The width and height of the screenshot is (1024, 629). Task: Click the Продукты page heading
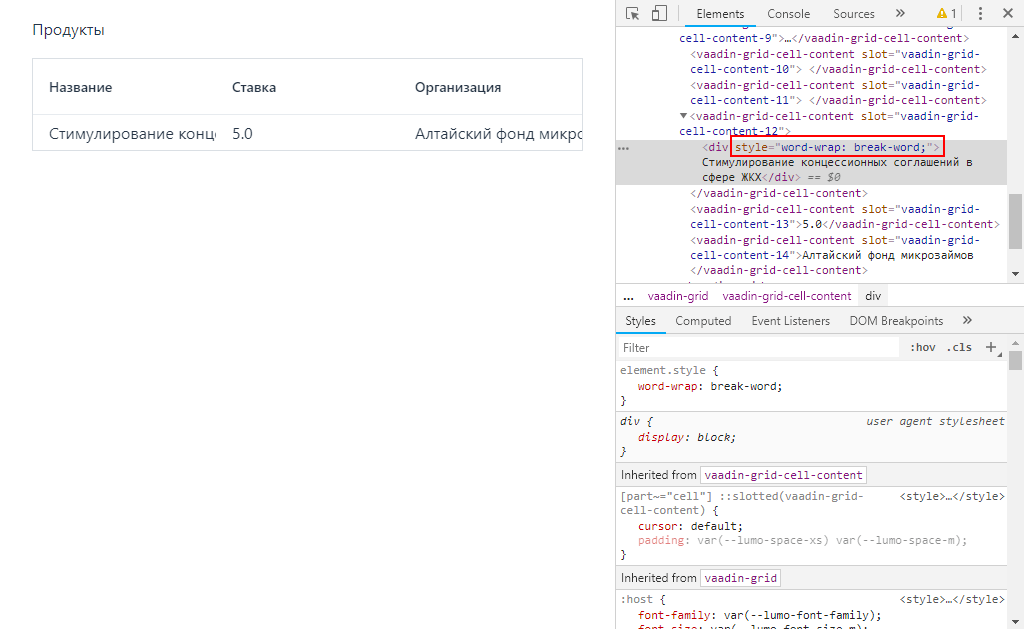pyautogui.click(x=69, y=30)
